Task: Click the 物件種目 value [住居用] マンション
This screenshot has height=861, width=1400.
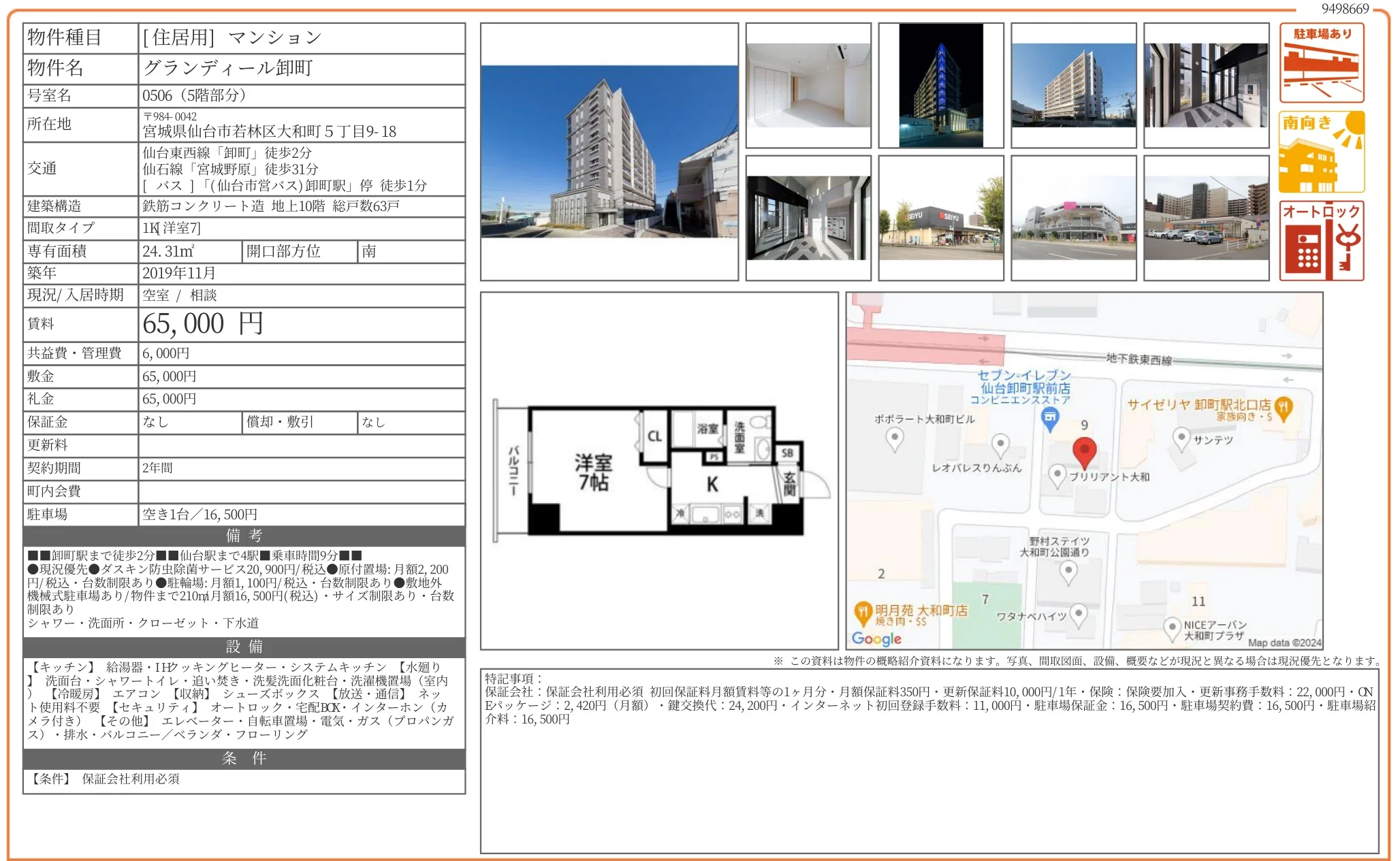Action: pos(232,37)
